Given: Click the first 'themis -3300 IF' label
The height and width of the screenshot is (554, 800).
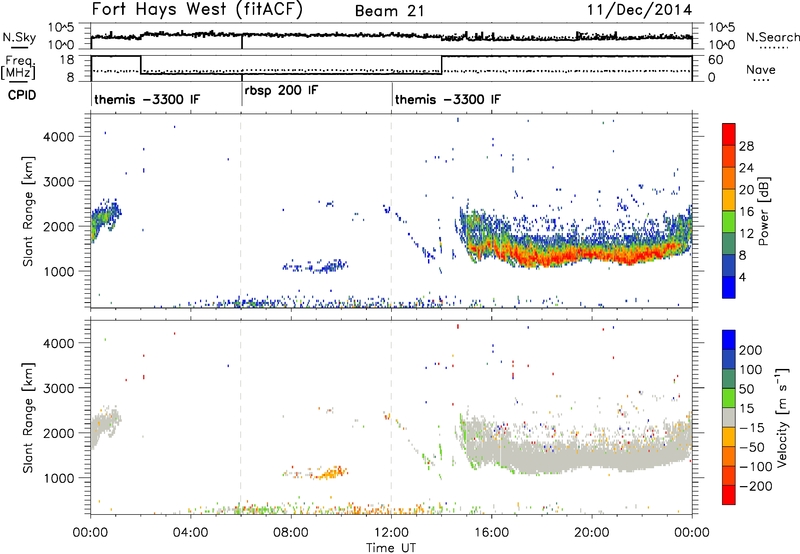Looking at the screenshot, I should click(147, 99).
